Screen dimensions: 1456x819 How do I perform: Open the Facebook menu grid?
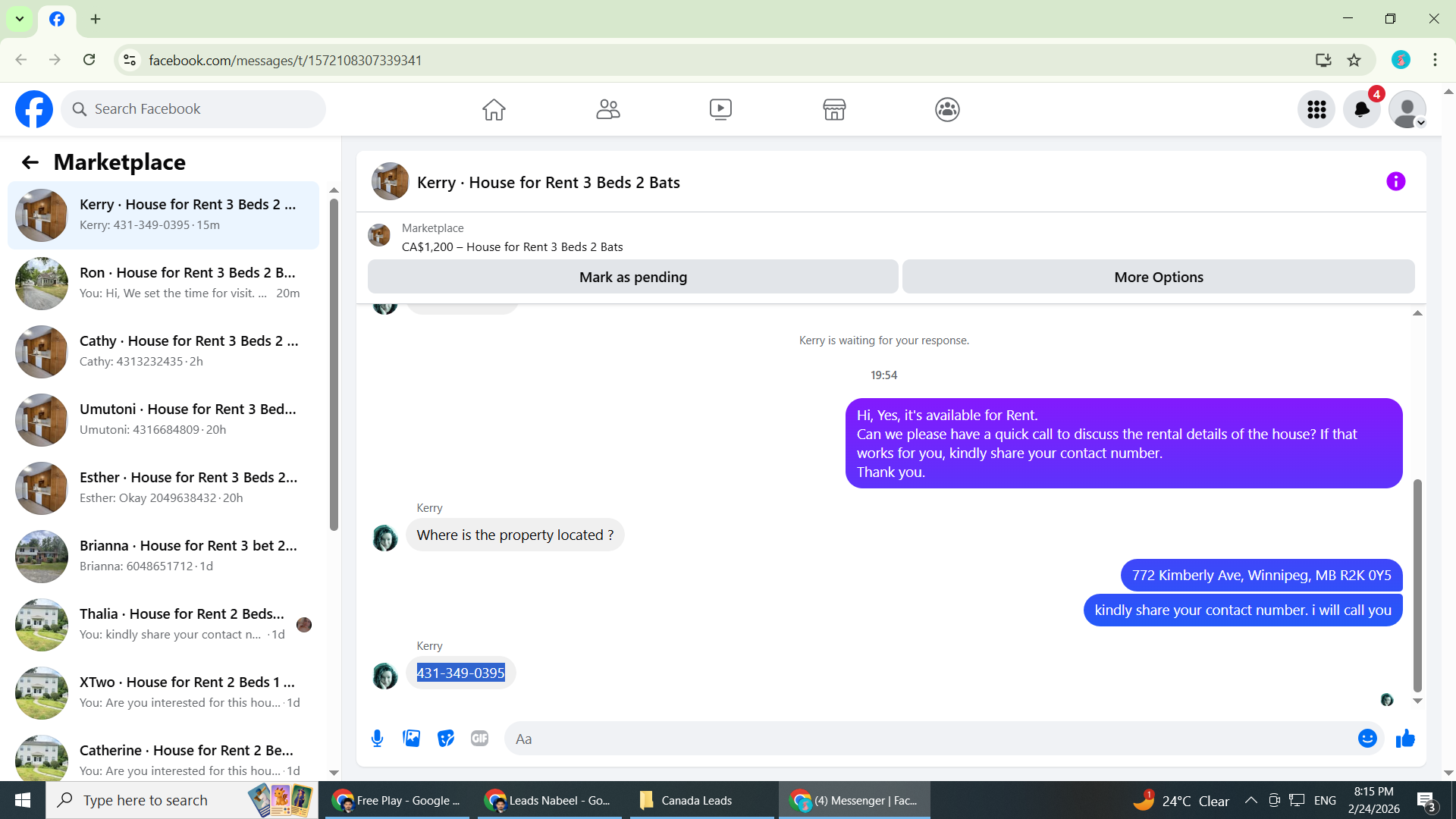(1316, 109)
